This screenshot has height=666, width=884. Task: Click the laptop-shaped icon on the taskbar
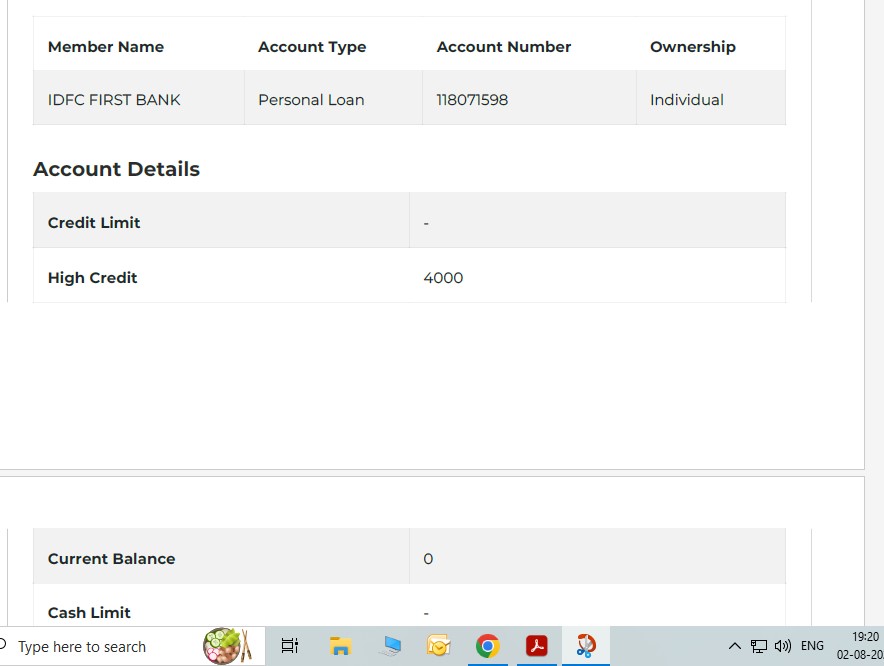(x=390, y=646)
